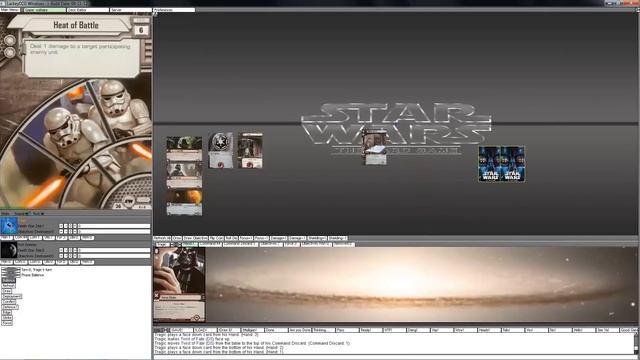Select the Deployment phase button
This screenshot has height=360, width=640.
point(12,296)
